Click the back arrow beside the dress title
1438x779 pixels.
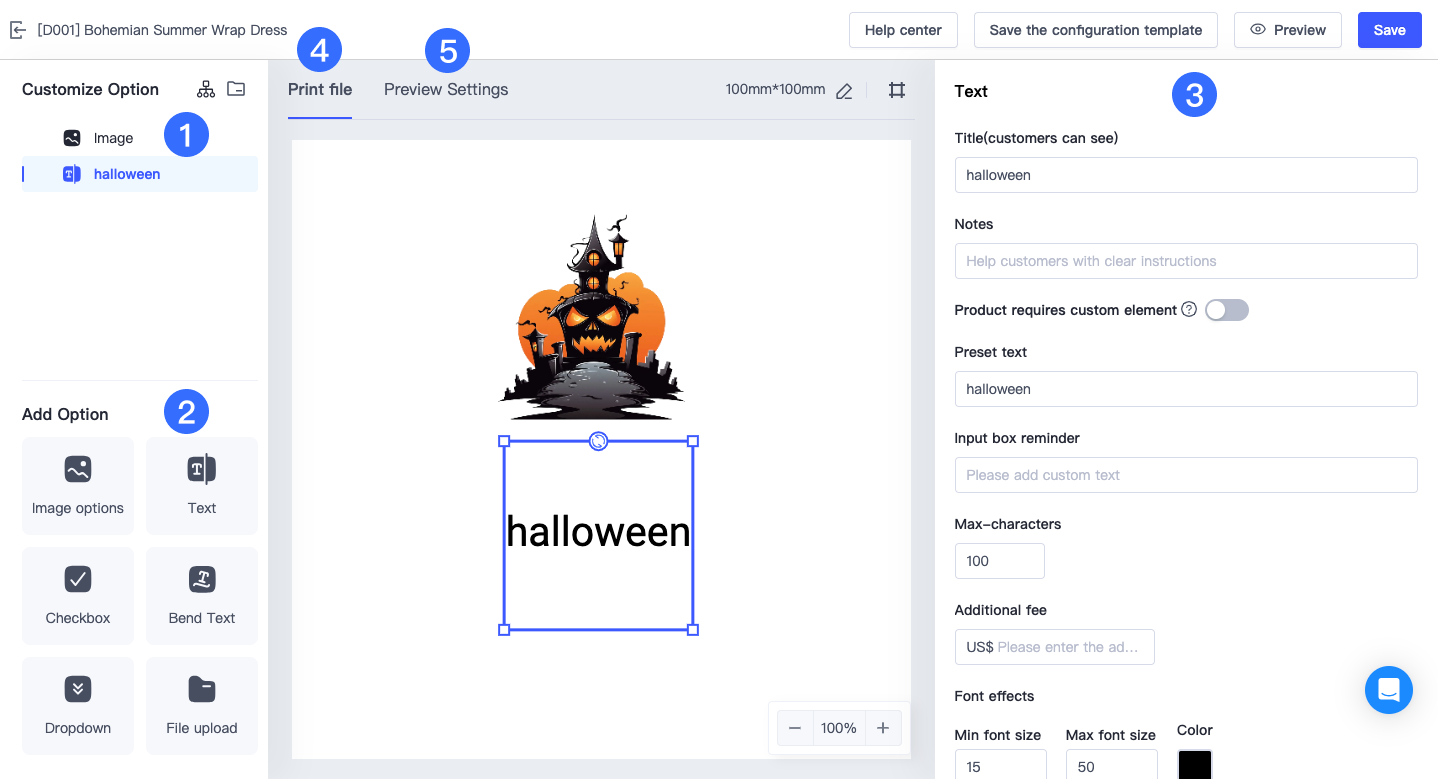tap(17, 29)
